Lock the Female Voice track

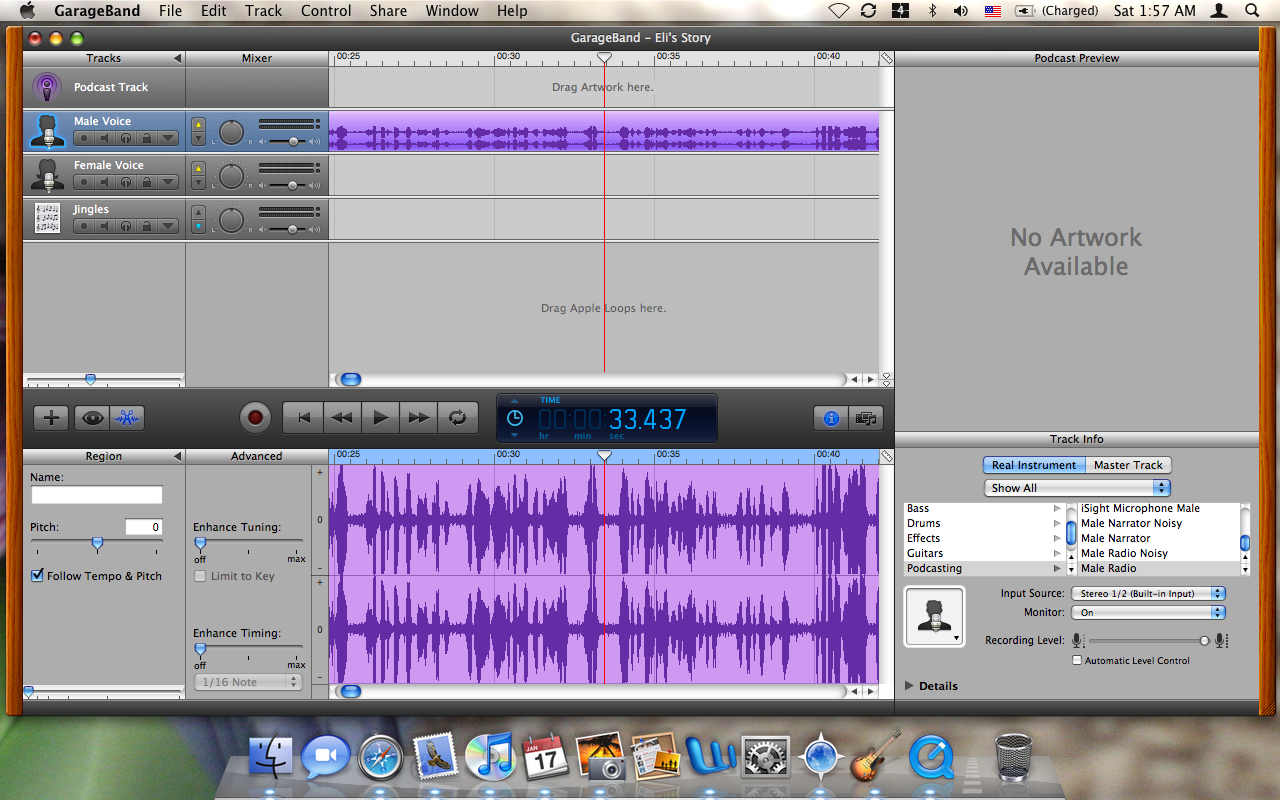147,182
